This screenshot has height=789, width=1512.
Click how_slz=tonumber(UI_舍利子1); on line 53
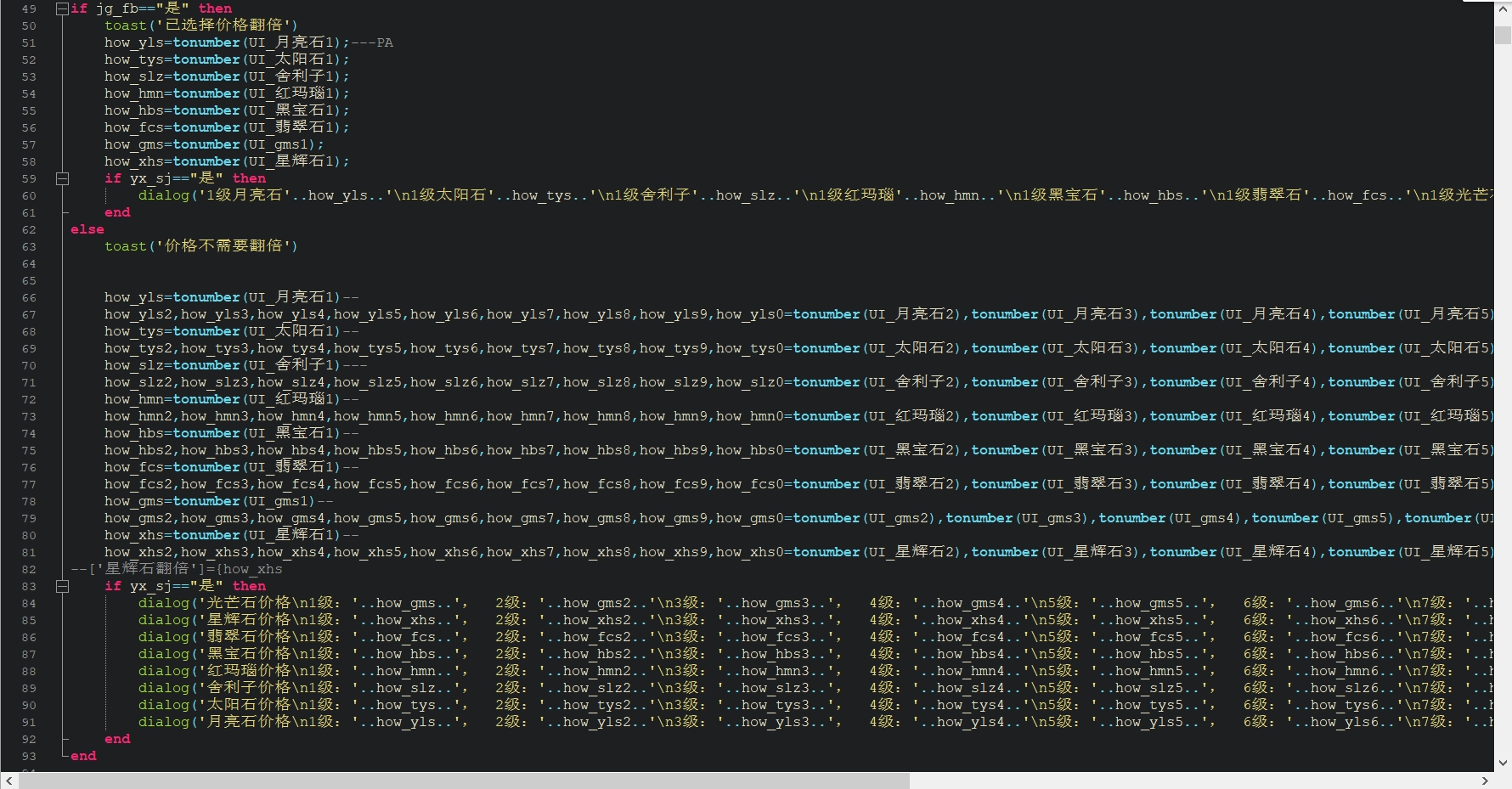[x=227, y=76]
